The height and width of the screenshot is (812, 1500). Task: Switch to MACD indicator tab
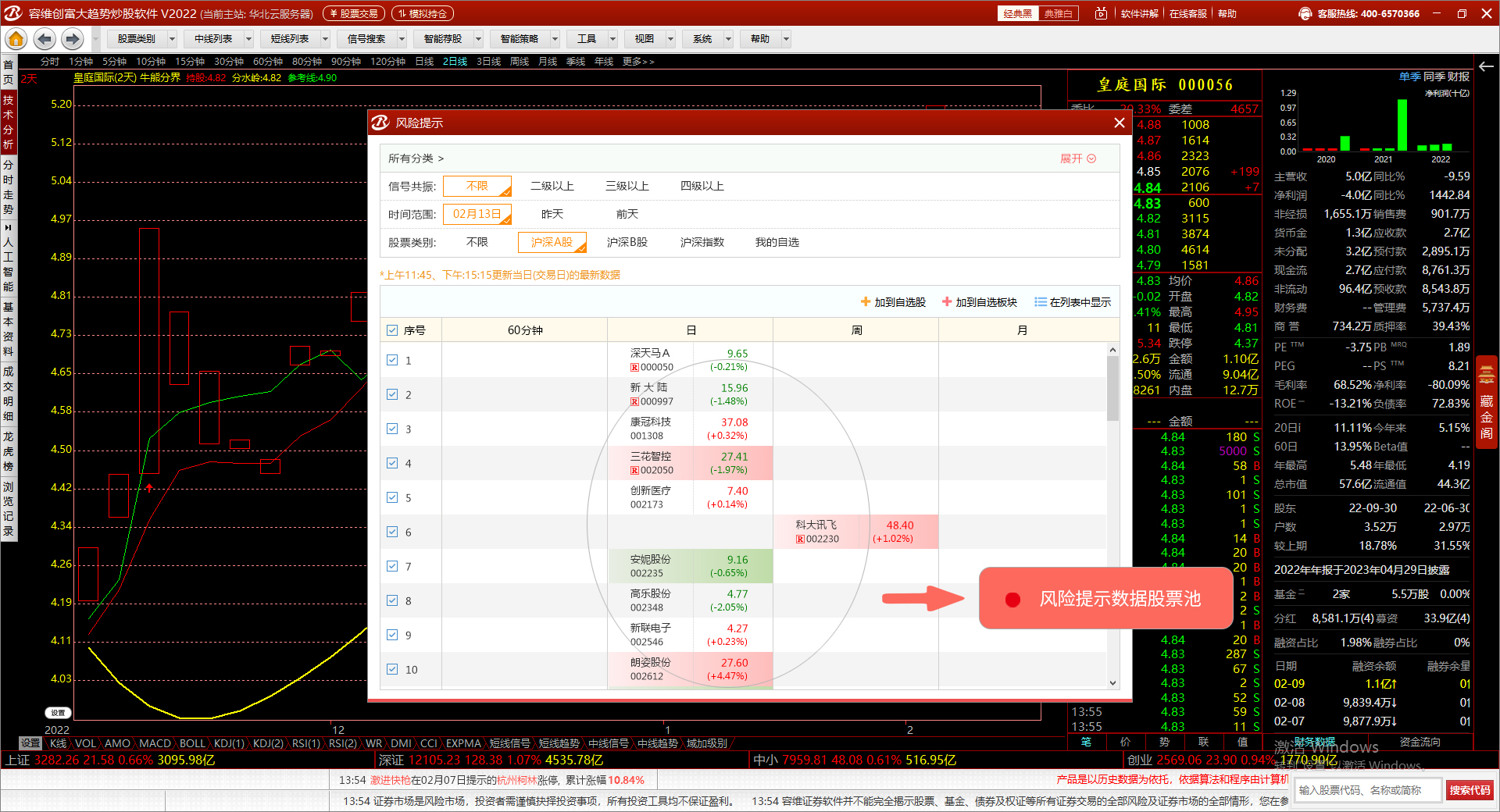pyautogui.click(x=155, y=743)
